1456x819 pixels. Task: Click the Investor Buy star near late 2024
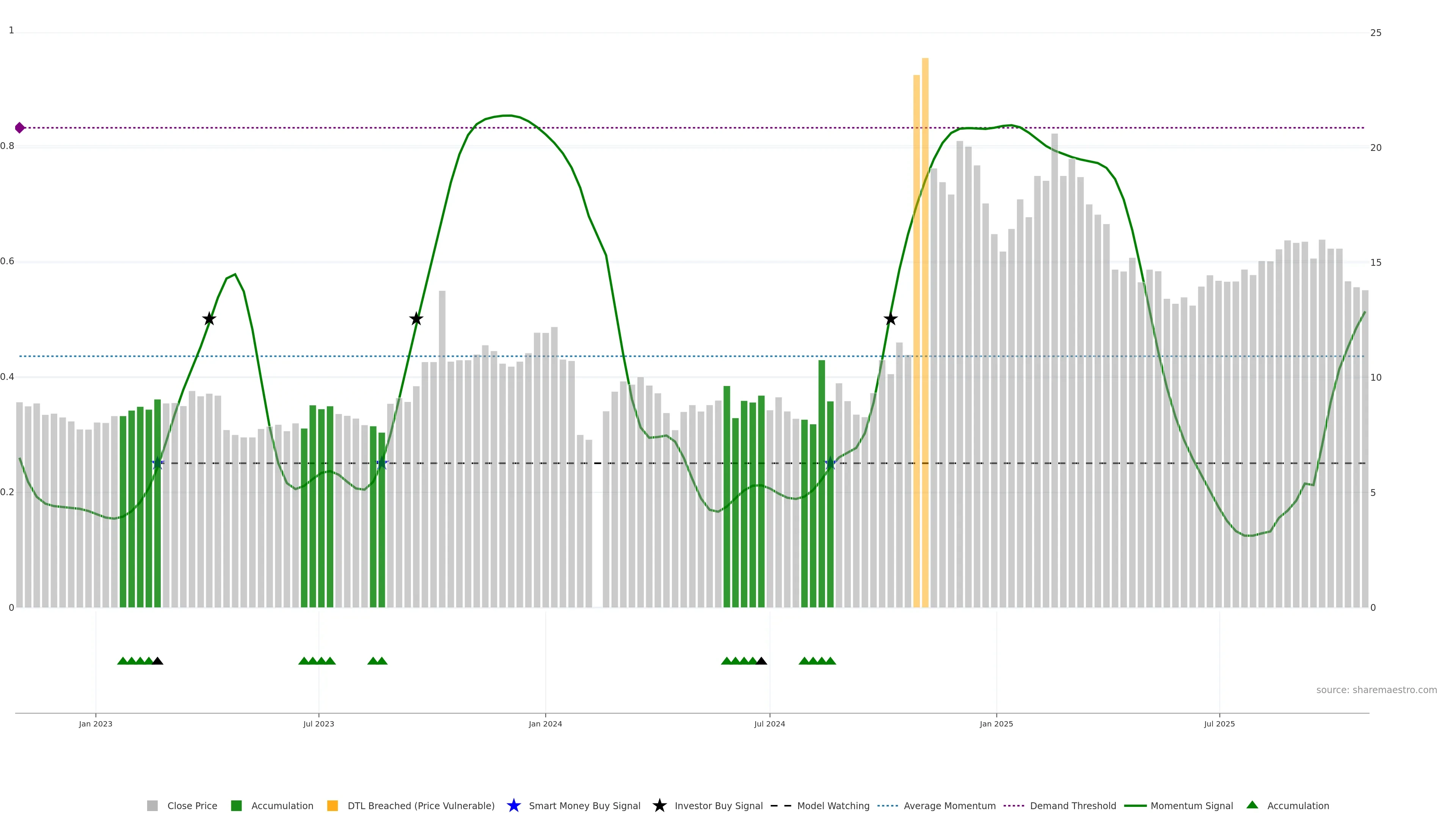tap(890, 319)
